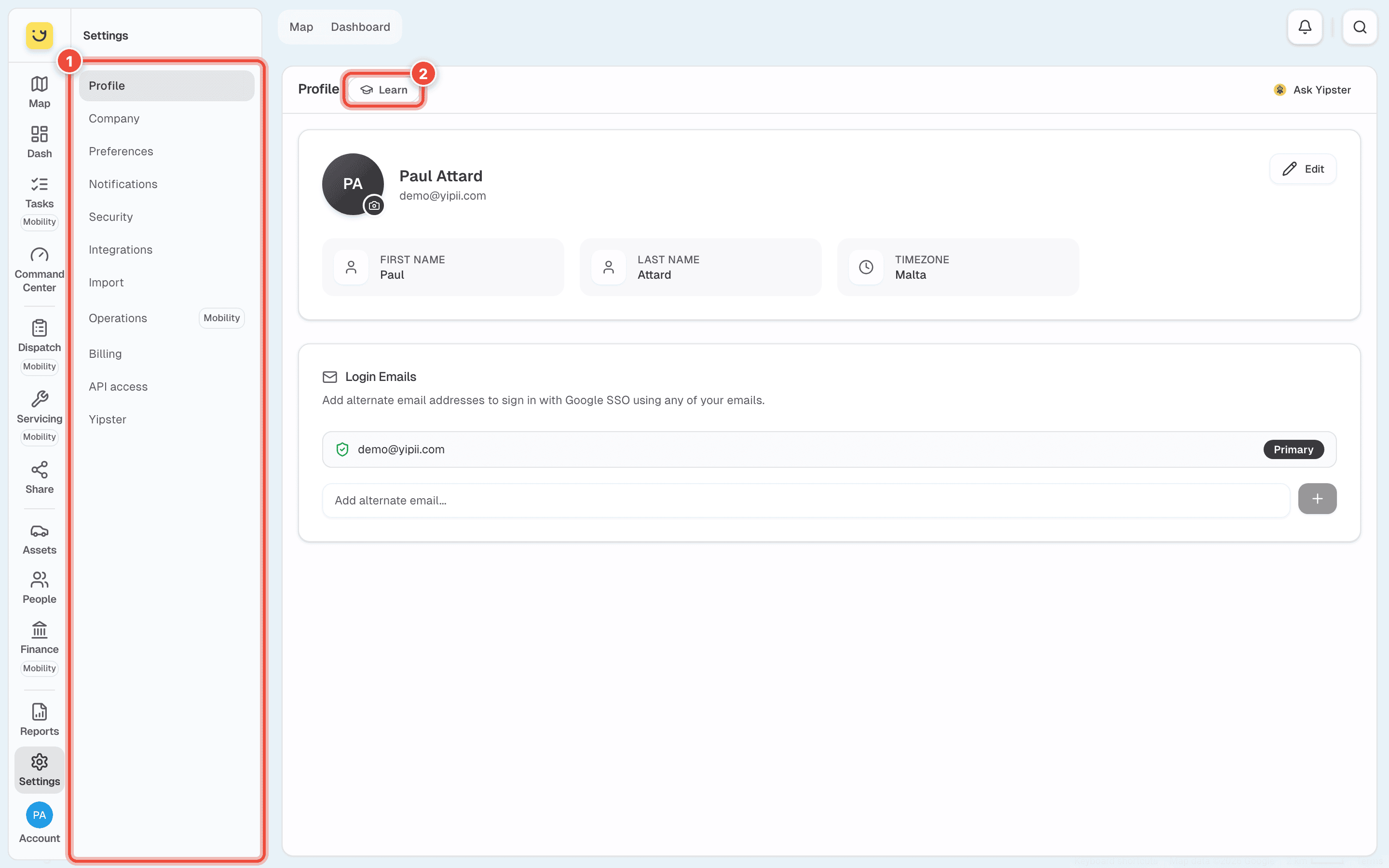Open Preferences settings
This screenshot has width=1389, height=868.
point(166,151)
